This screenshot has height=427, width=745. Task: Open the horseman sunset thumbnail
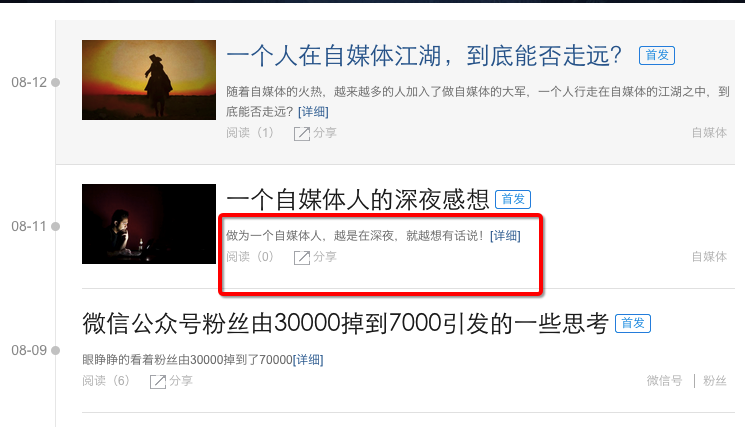click(x=149, y=80)
